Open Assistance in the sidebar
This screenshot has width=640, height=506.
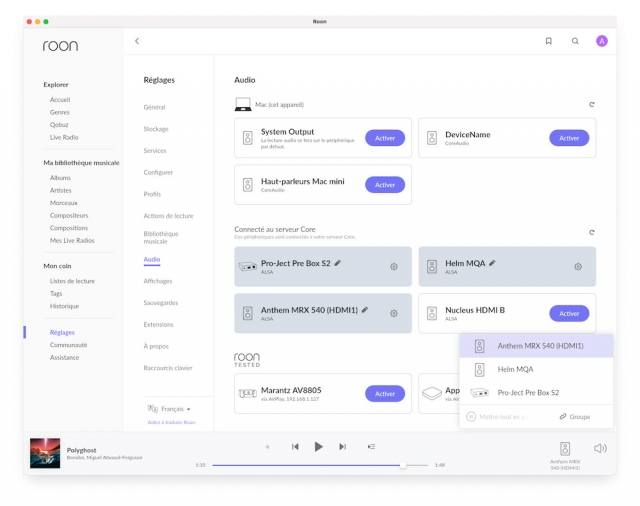(64, 357)
